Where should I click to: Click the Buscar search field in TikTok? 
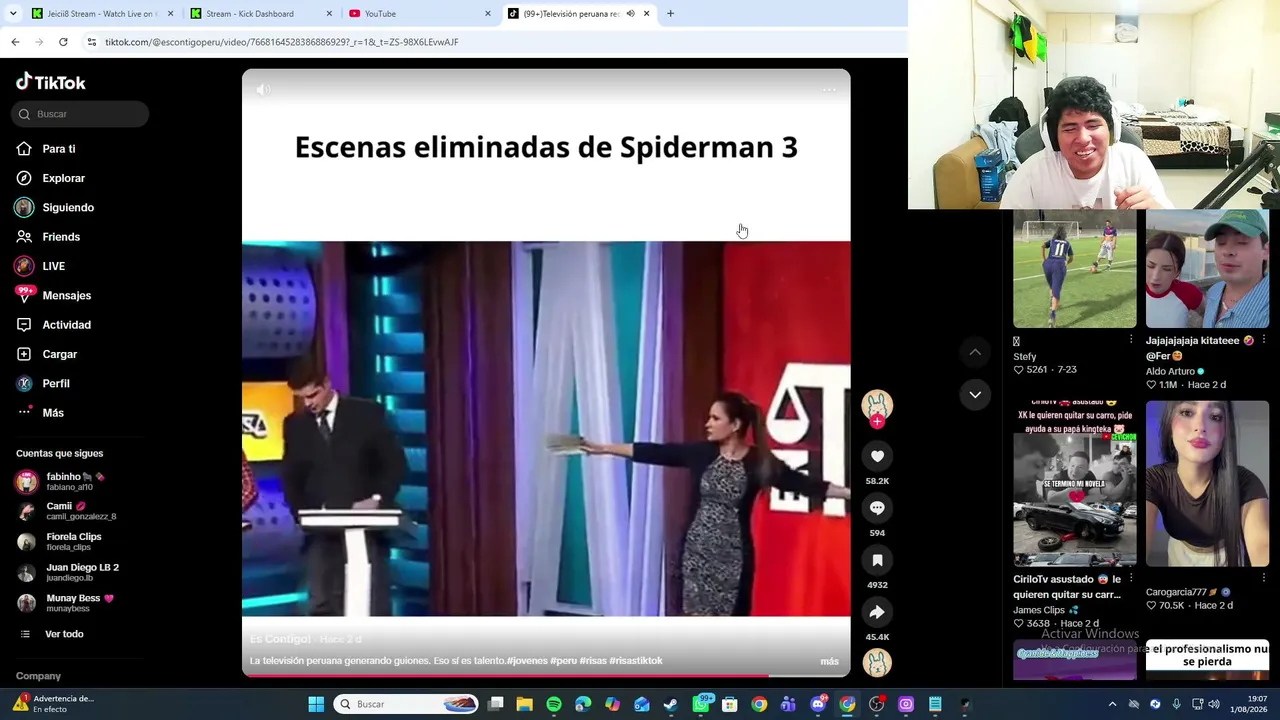click(x=81, y=114)
